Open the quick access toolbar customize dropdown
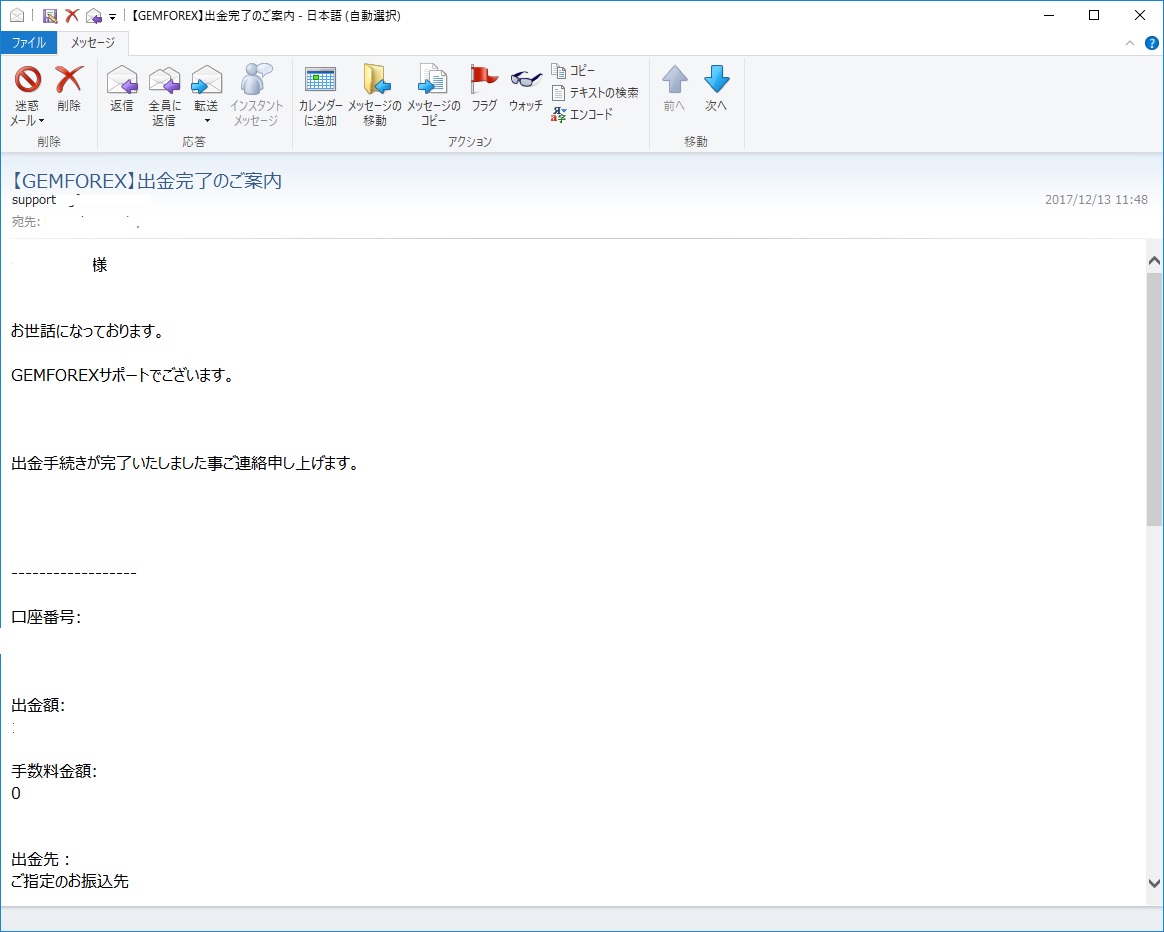Image resolution: width=1164 pixels, height=932 pixels. pyautogui.click(x=112, y=16)
